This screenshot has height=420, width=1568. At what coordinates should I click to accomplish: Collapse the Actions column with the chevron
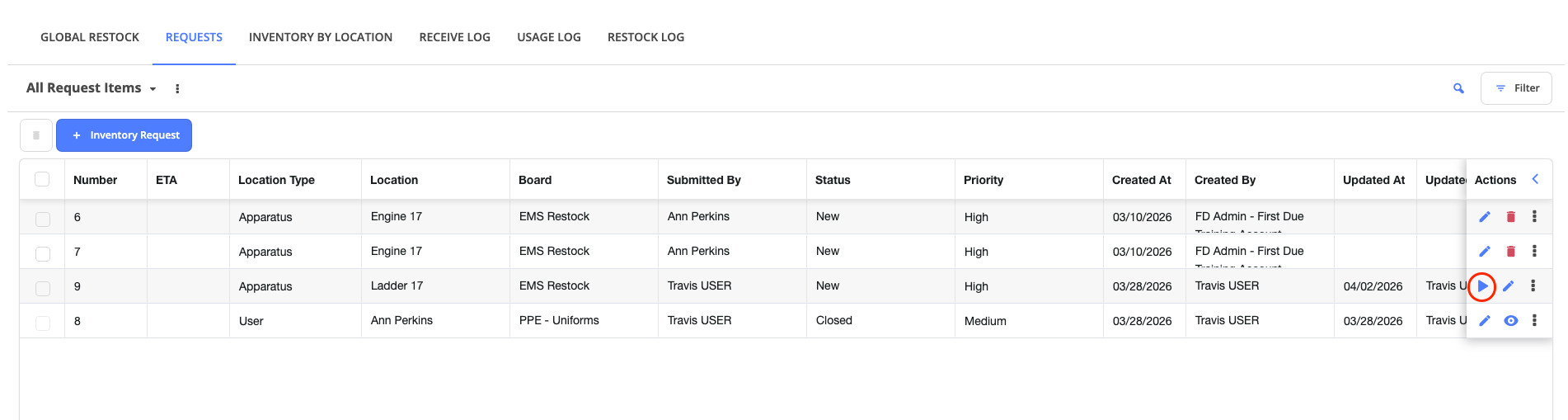1535,179
